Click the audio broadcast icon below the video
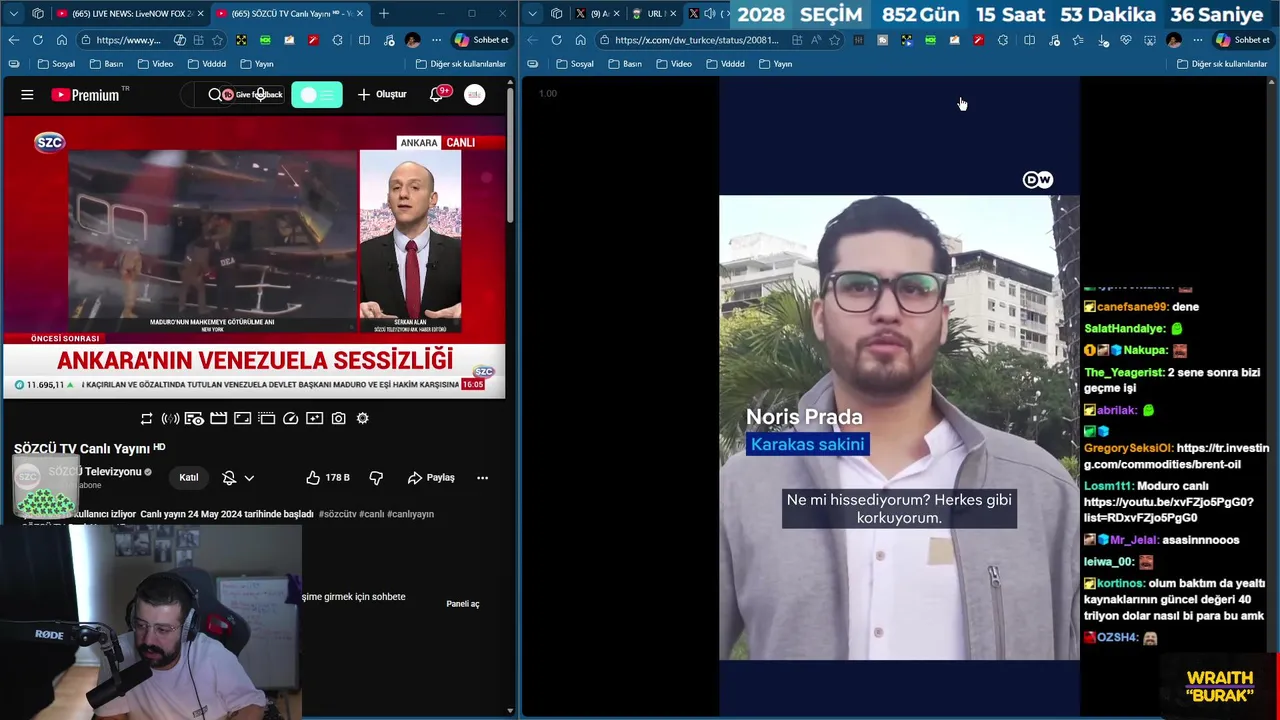 coord(170,418)
